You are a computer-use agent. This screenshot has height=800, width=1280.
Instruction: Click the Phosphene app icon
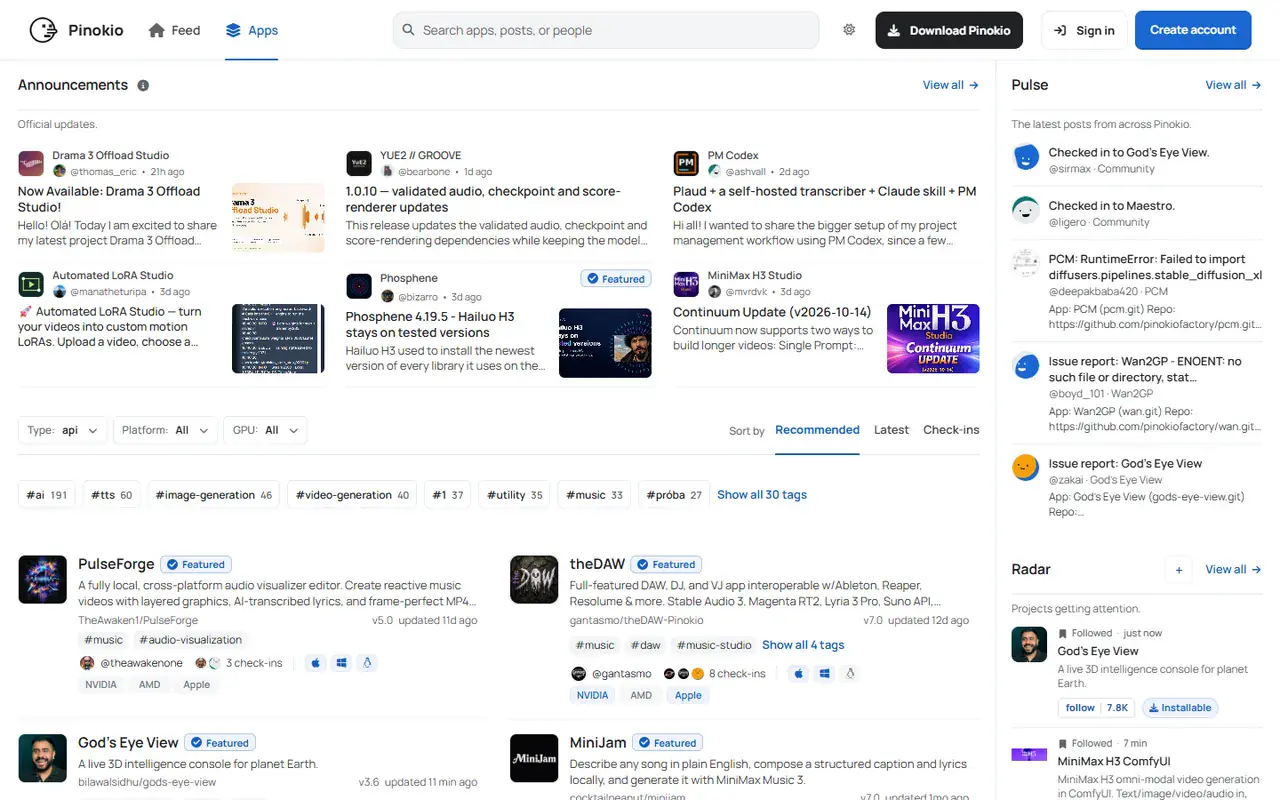pyautogui.click(x=359, y=287)
